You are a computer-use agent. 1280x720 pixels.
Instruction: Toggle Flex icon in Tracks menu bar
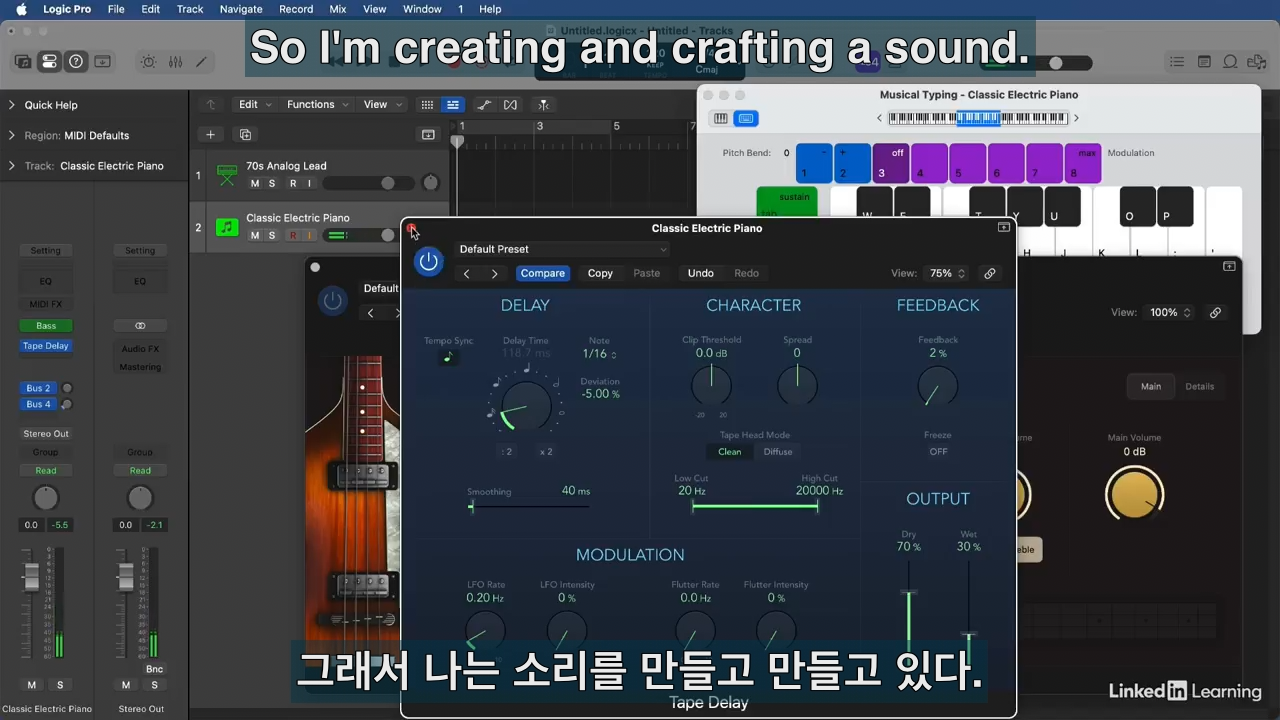click(x=511, y=104)
